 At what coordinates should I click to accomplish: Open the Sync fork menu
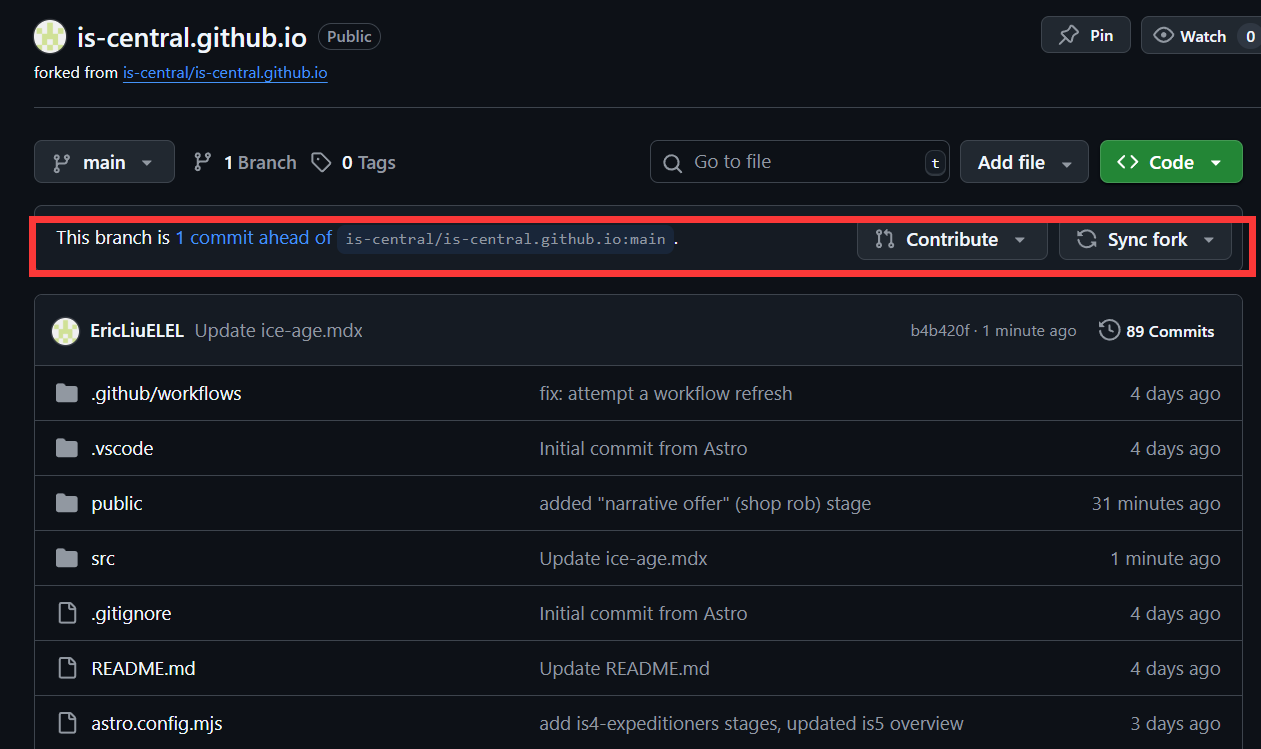click(x=1145, y=239)
